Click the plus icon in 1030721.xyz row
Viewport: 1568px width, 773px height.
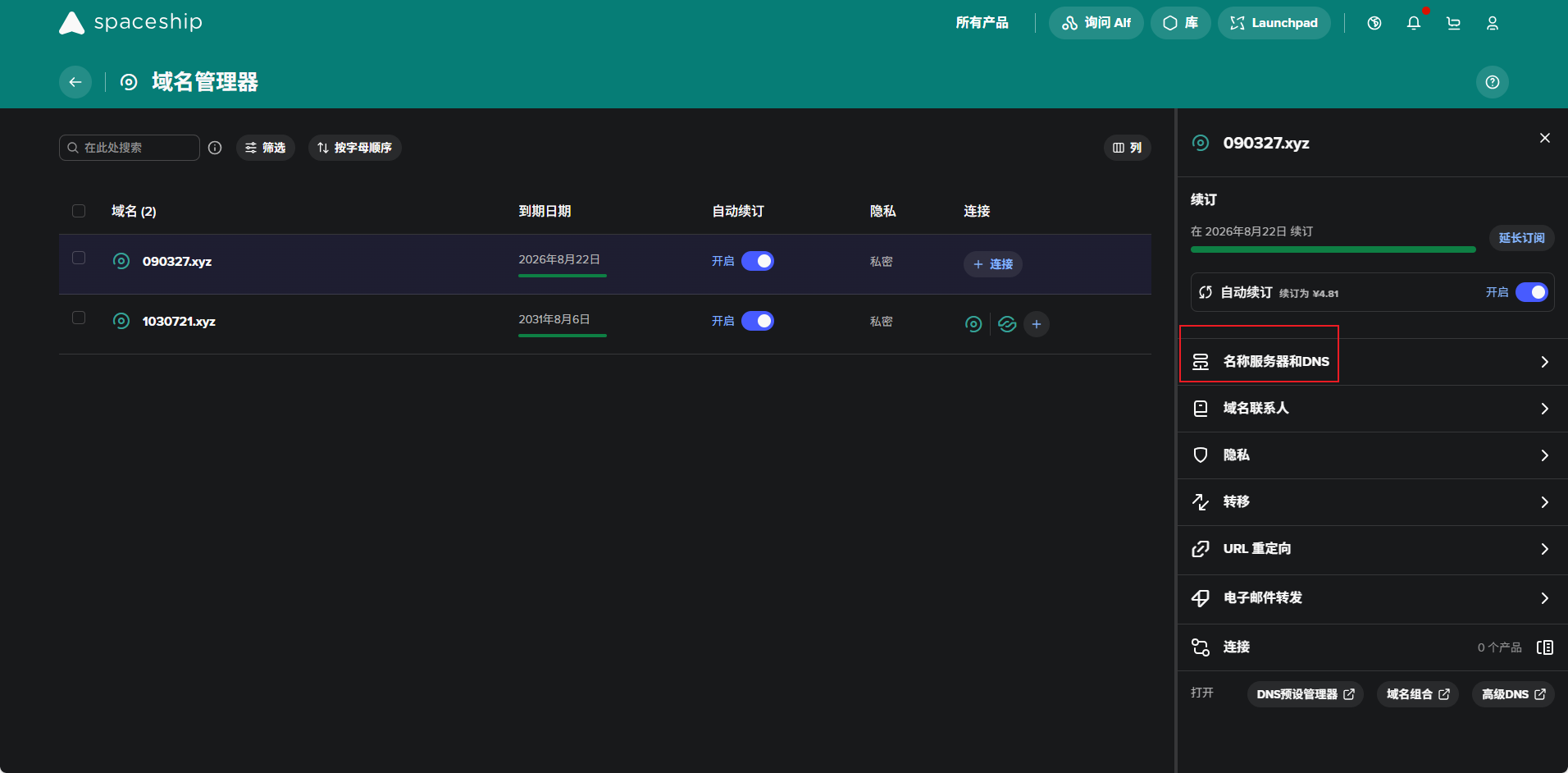point(1037,324)
